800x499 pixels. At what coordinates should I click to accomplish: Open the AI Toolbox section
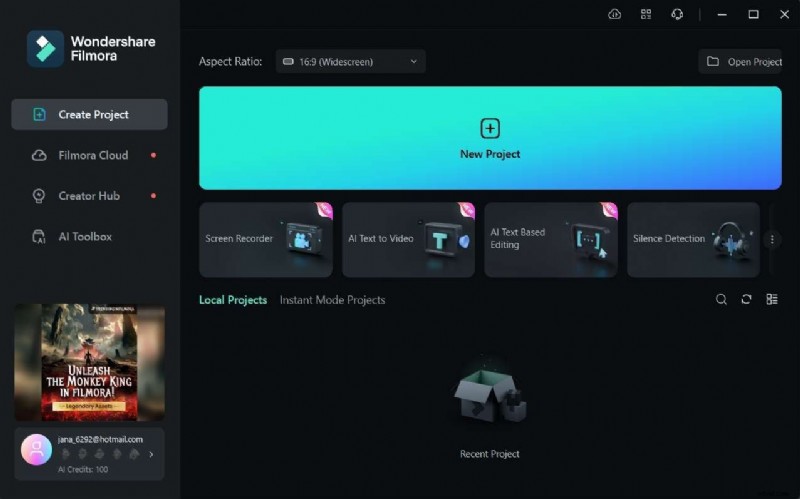coord(85,237)
